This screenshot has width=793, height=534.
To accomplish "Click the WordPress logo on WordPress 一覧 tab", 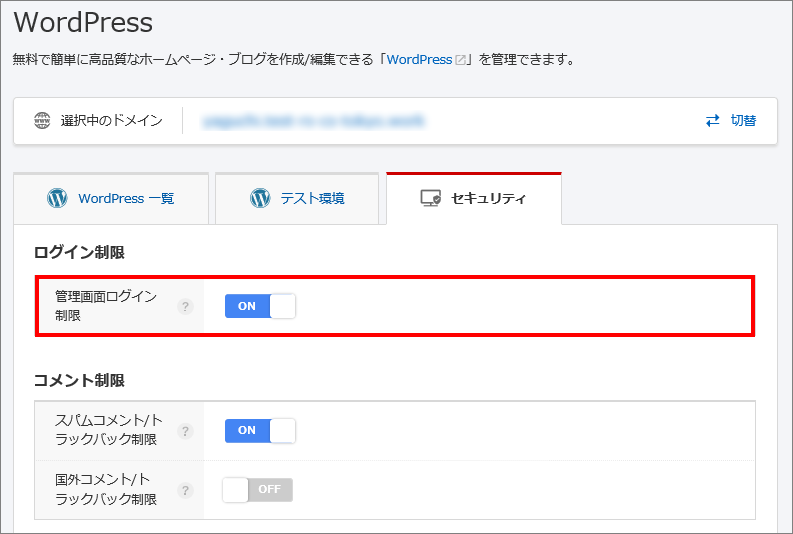I will (57, 198).
